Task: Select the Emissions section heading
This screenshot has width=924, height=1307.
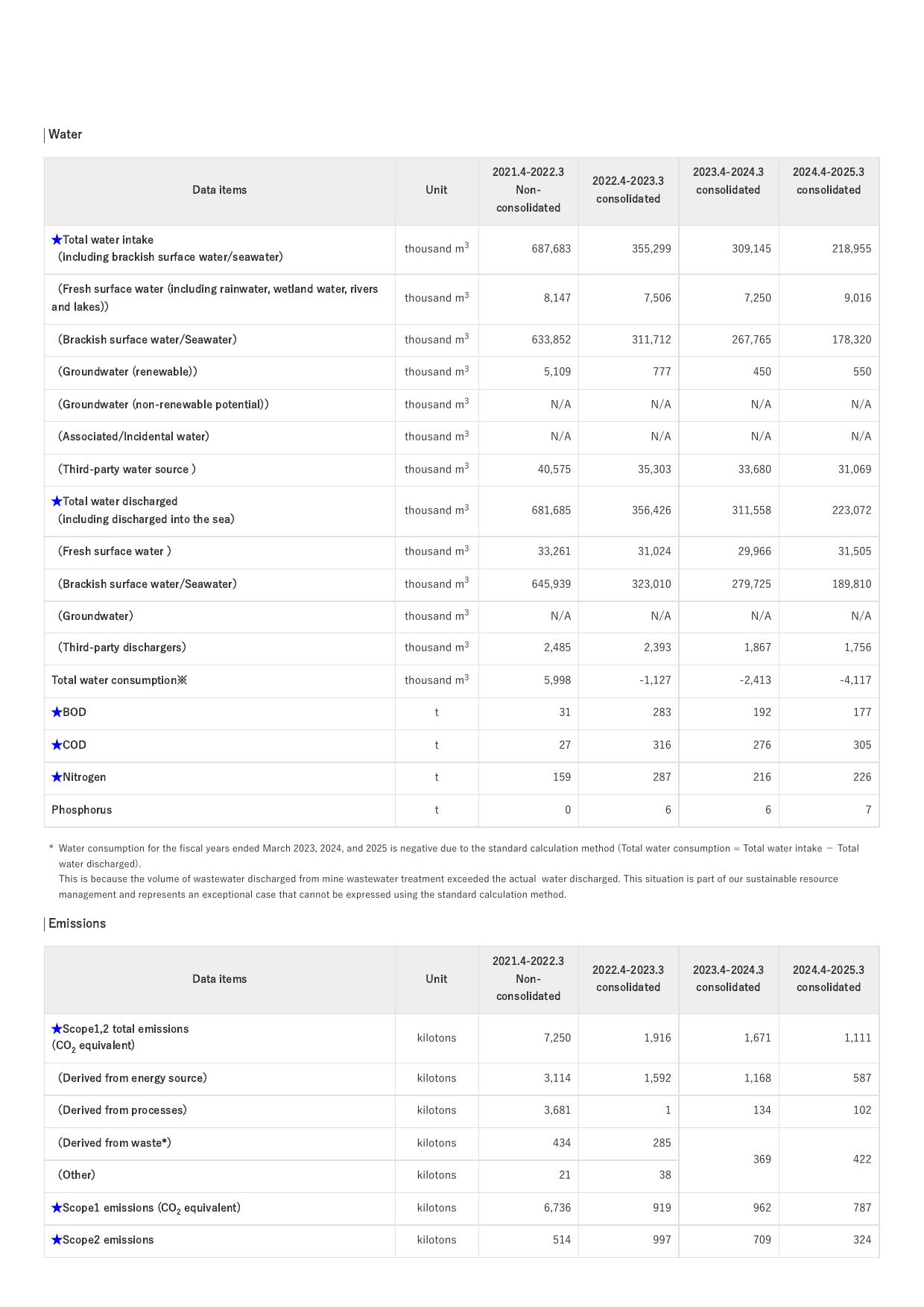Action: click(x=77, y=923)
